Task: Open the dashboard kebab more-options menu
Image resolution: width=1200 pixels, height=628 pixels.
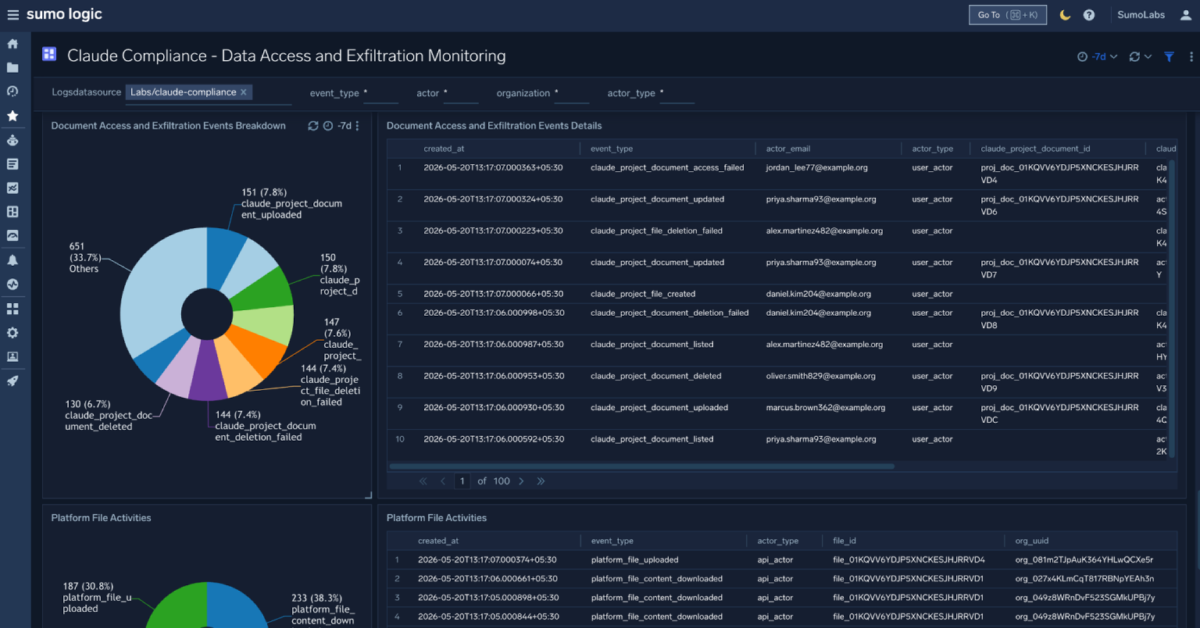Action: [x=1191, y=57]
